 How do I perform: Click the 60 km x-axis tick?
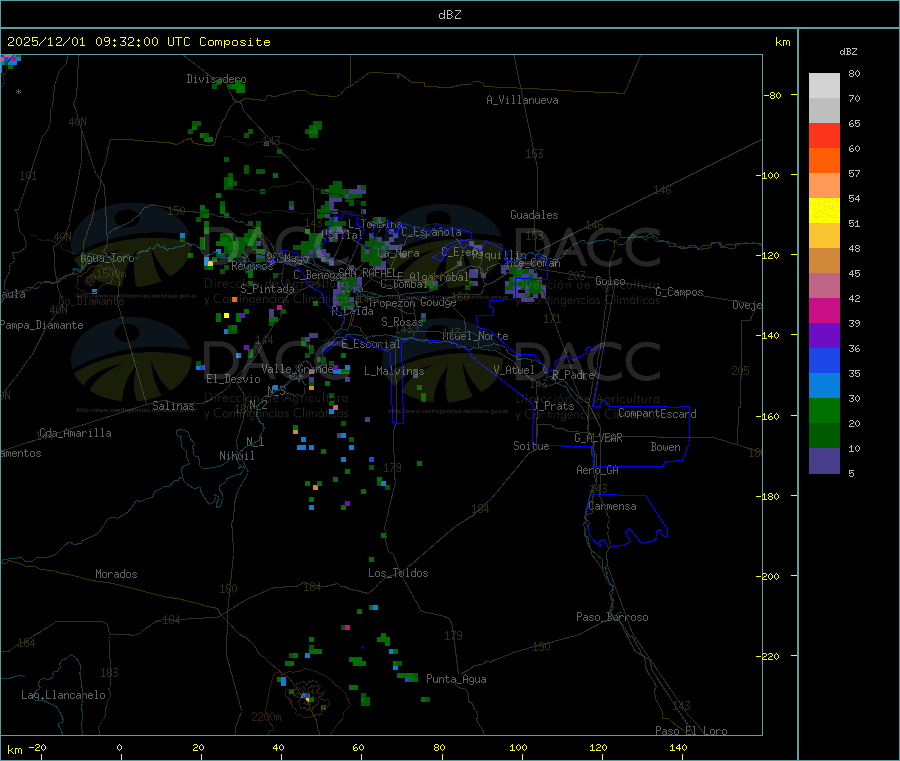pyautogui.click(x=358, y=747)
